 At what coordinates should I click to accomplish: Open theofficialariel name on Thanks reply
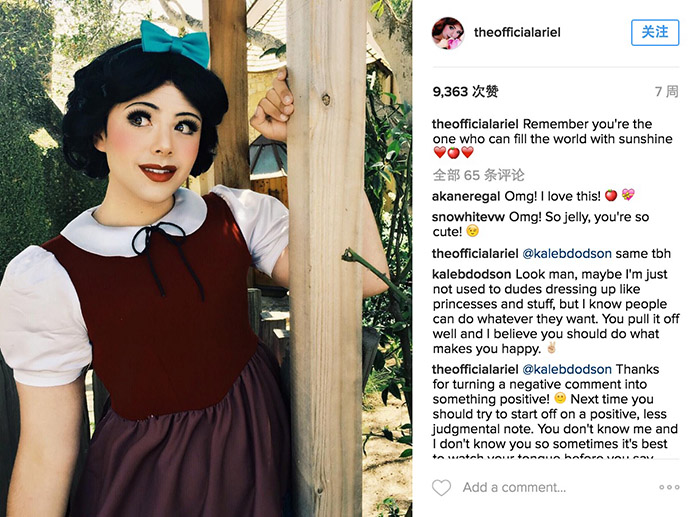(x=475, y=369)
